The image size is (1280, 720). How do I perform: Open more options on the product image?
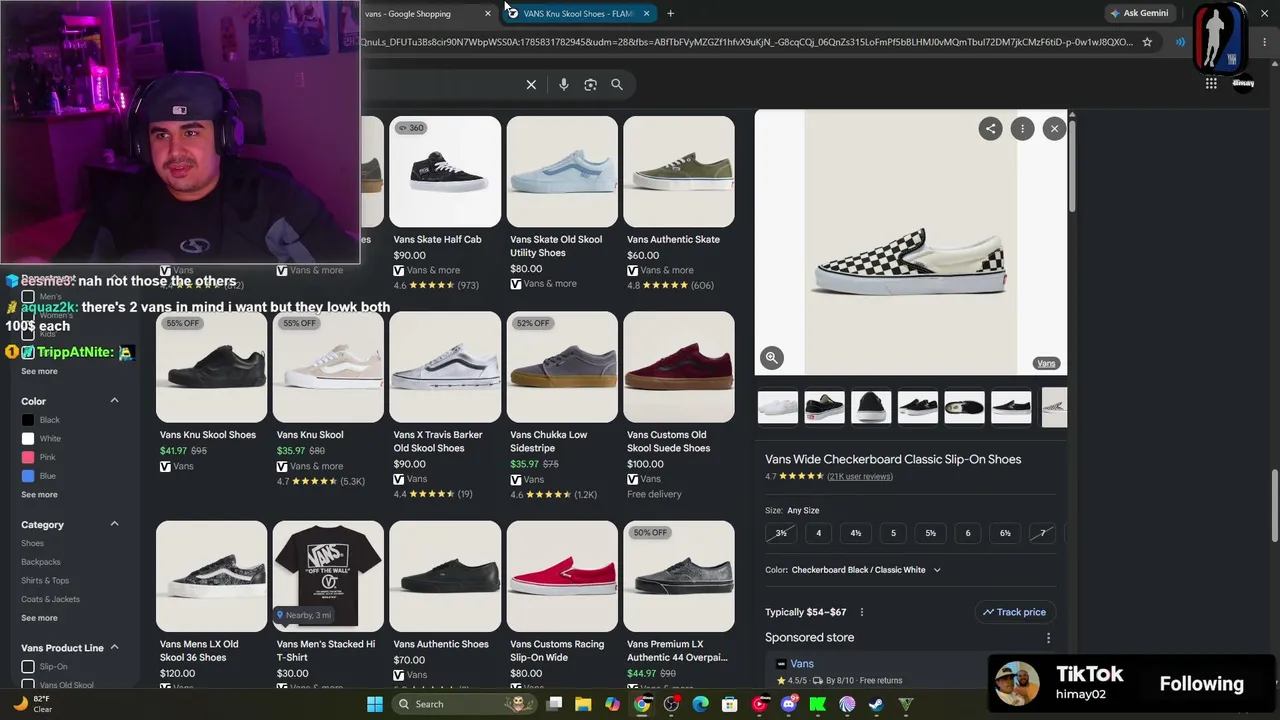[1022, 128]
